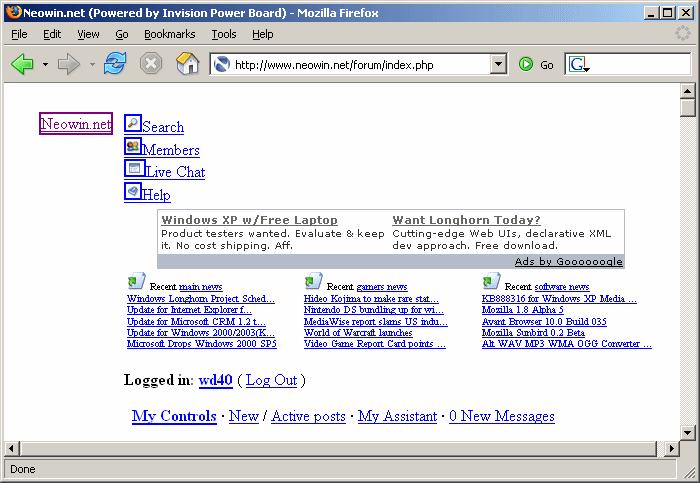Expand the URL address bar dropdown
This screenshot has height=483, width=700.
(x=498, y=64)
